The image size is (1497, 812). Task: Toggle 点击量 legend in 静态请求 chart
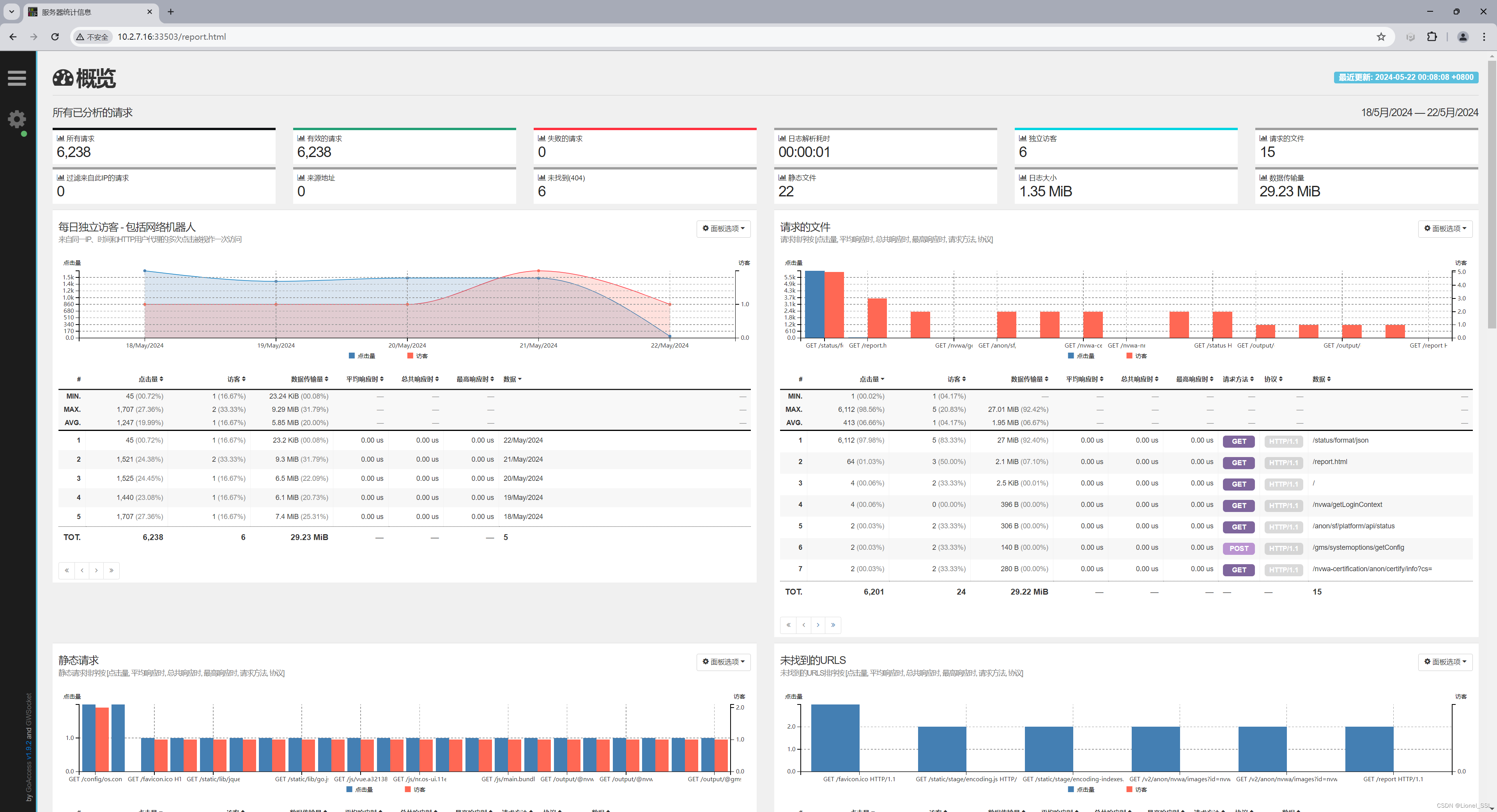coord(360,790)
